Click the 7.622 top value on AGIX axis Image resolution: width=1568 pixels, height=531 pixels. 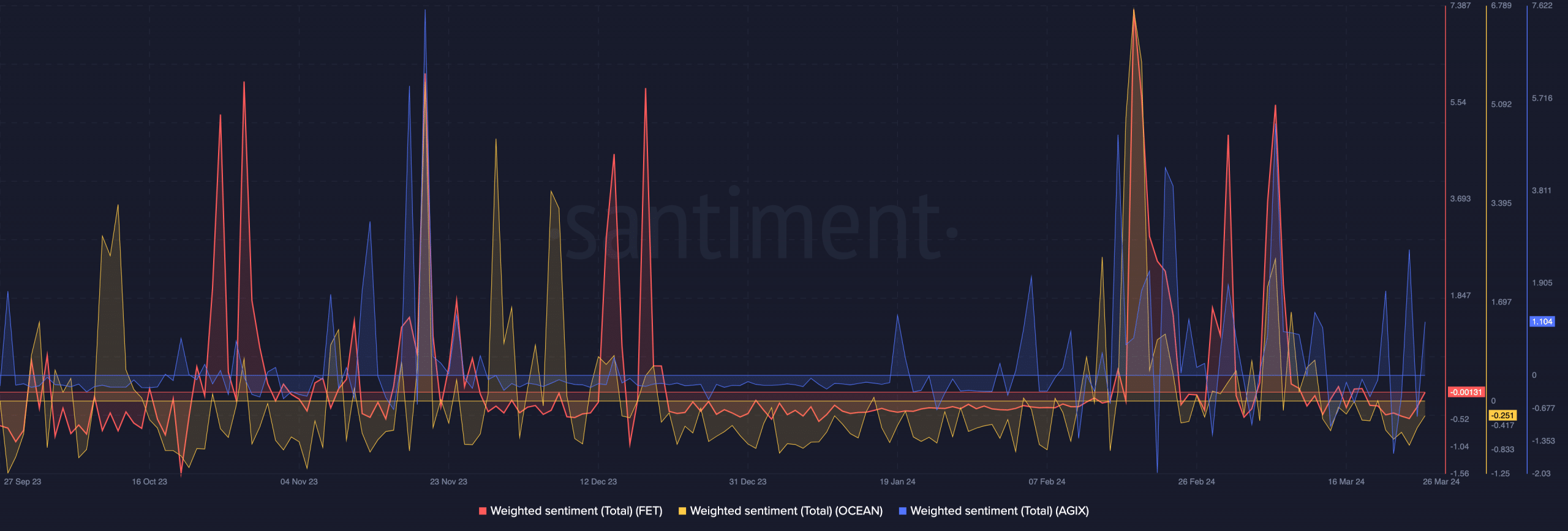(x=1542, y=6)
